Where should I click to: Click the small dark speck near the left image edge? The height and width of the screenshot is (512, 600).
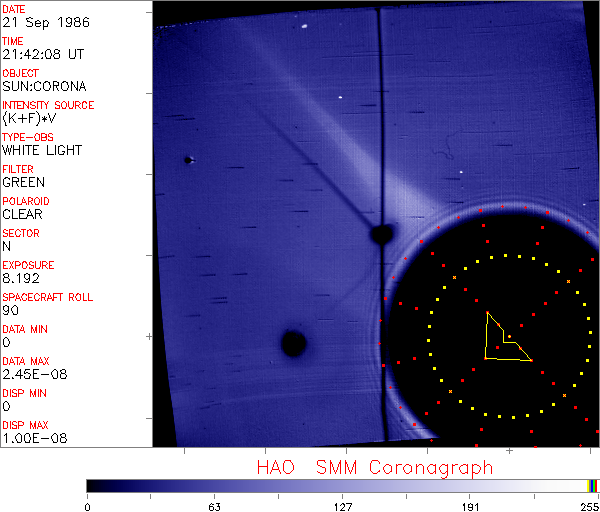(x=187, y=159)
